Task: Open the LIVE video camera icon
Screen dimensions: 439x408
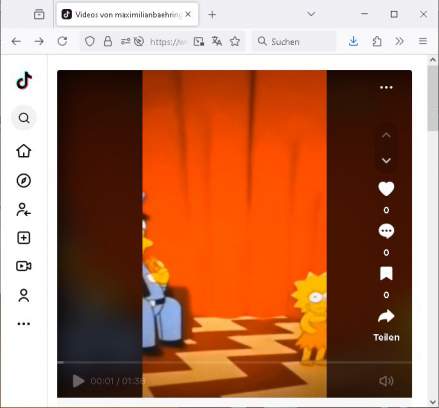Action: [x=24, y=266]
